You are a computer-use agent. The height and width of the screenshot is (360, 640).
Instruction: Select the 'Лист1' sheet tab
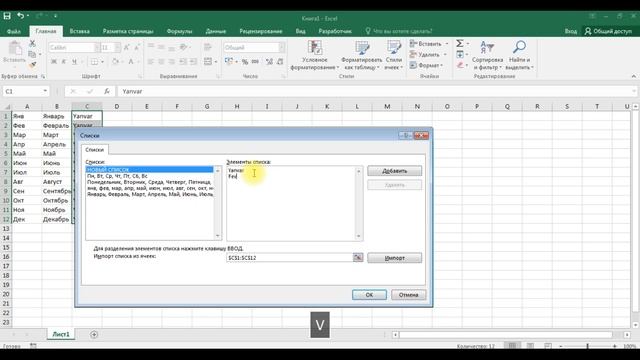click(x=61, y=334)
